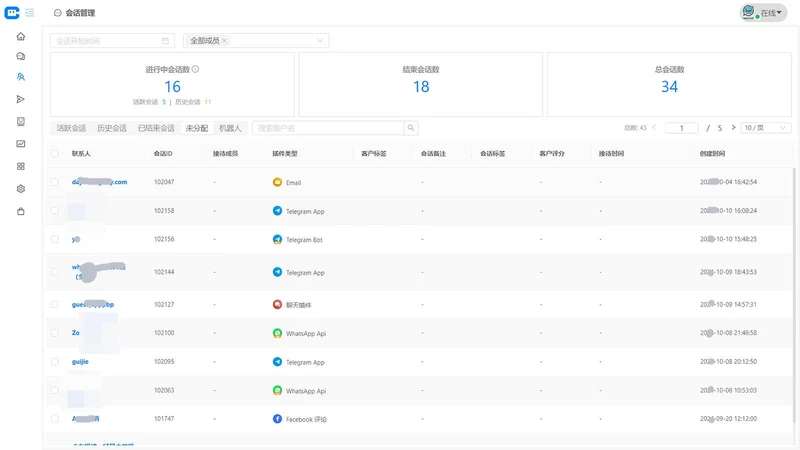Click WhatsApp icon in row 102100
The height and width of the screenshot is (450, 800).
pyautogui.click(x=277, y=333)
